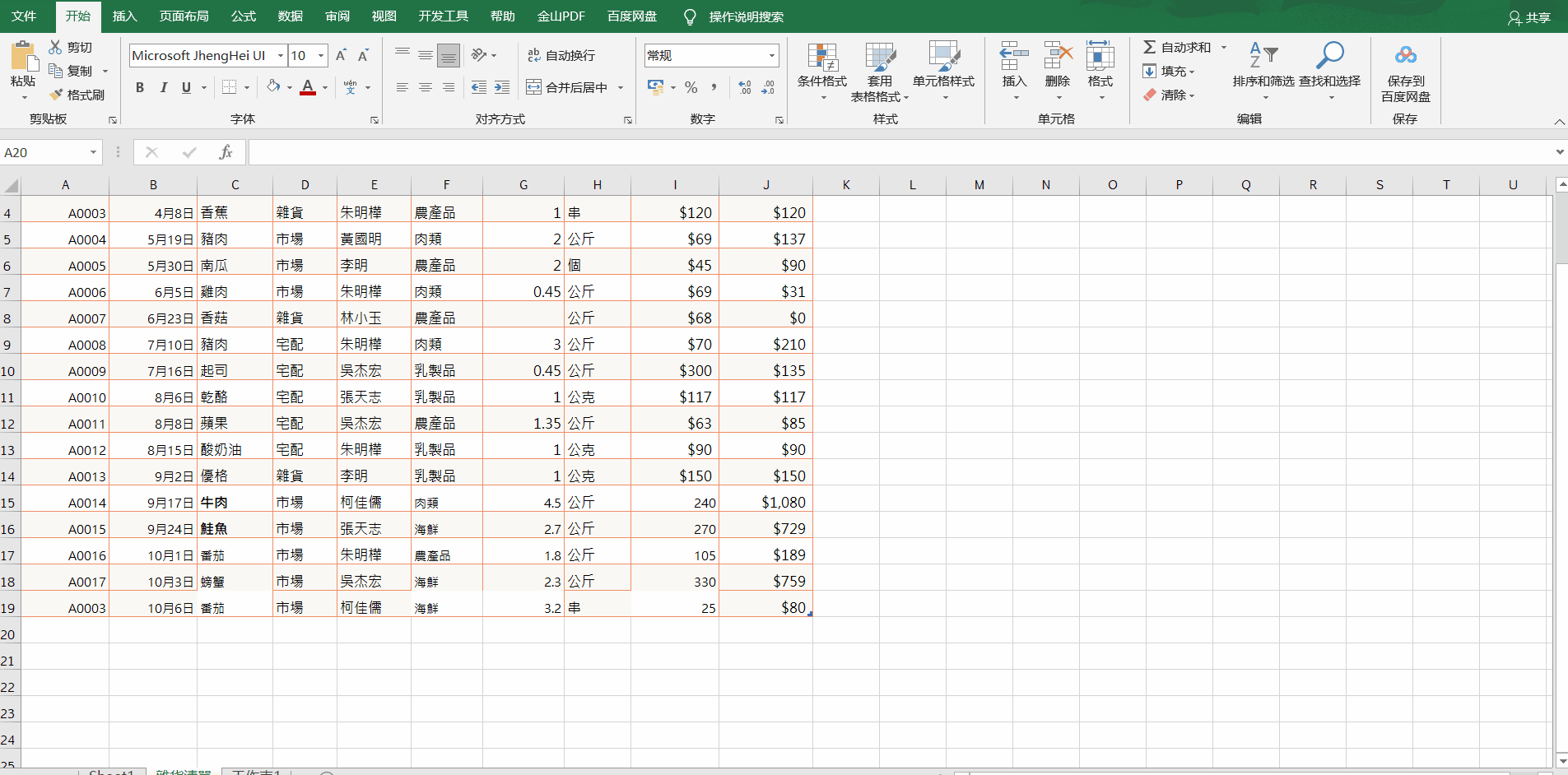Viewport: 1568px width, 775px height.
Task: Decrease font size with the smaller A
Action: point(363,55)
